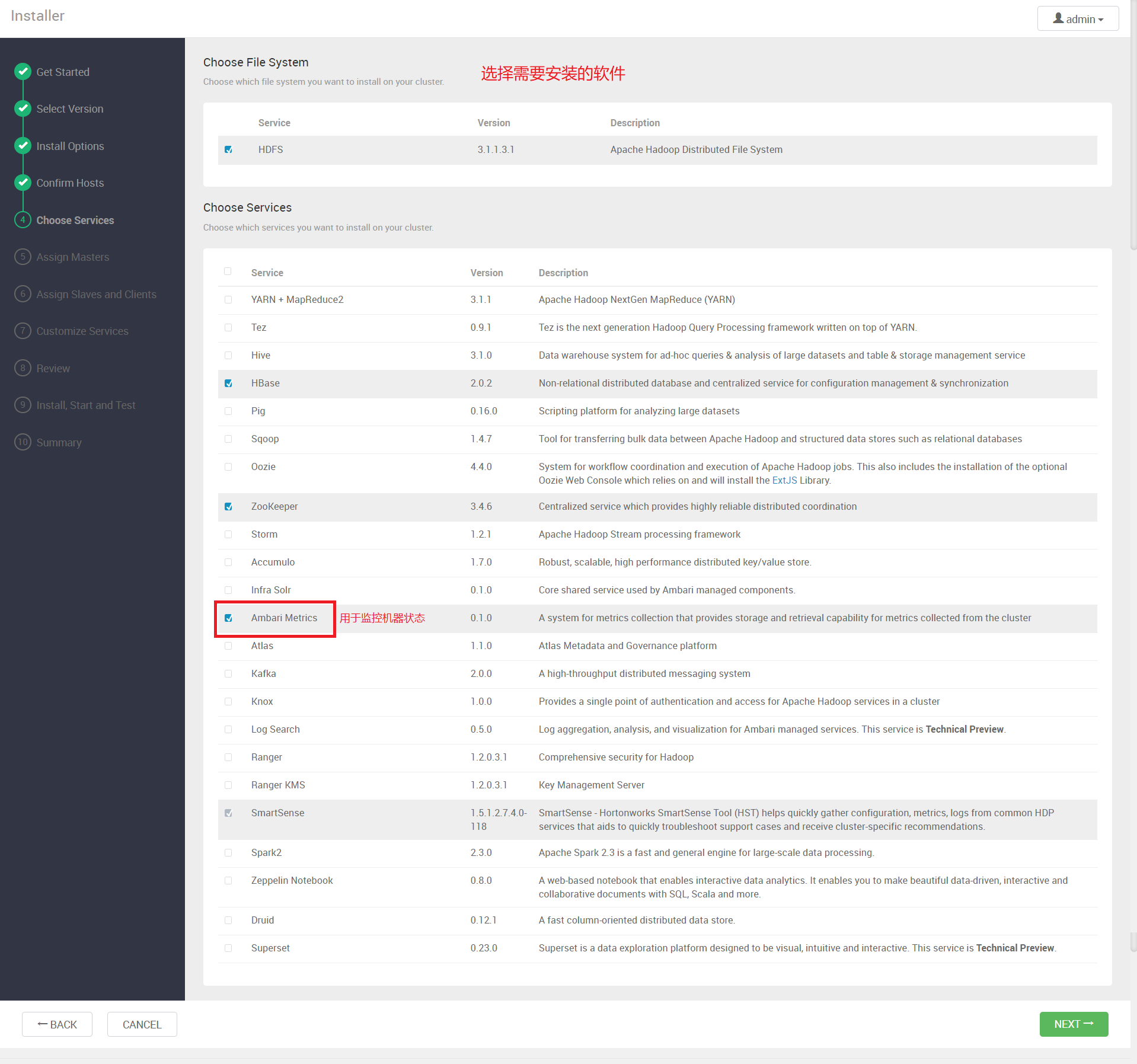This screenshot has height=1064, width=1137.
Task: Go to the Get Started step
Action: click(63, 72)
